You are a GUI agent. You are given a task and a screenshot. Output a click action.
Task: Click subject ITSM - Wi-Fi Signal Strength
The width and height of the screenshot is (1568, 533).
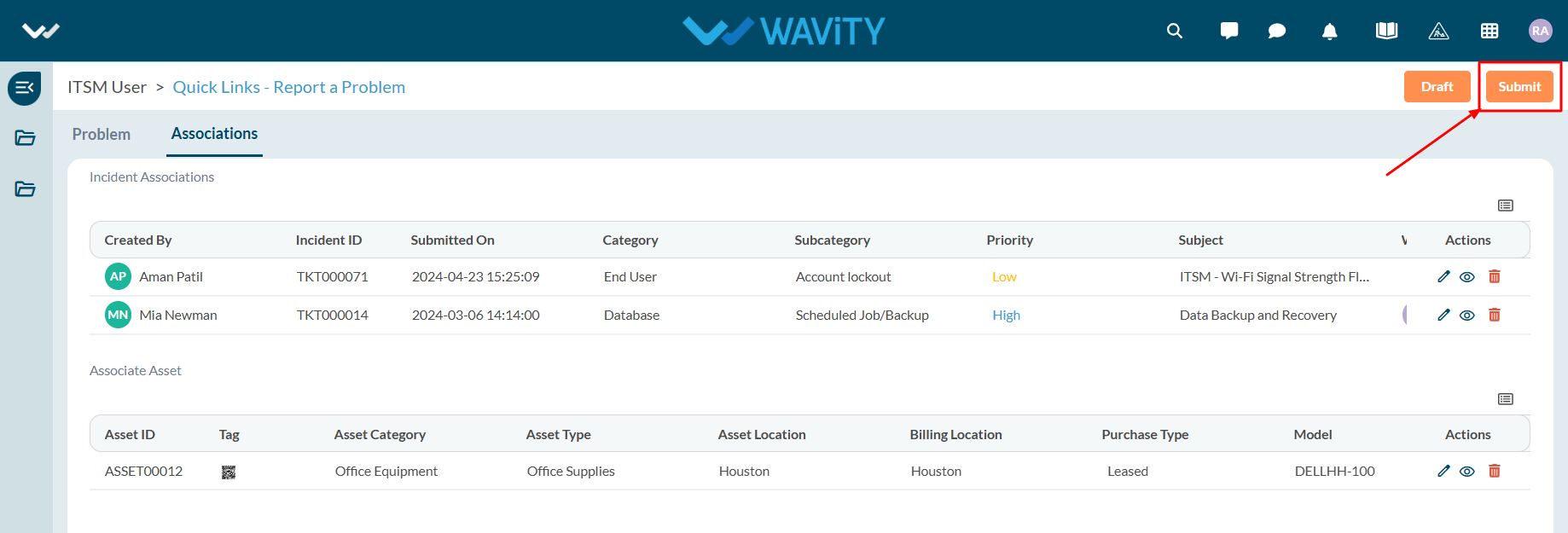tap(1275, 277)
